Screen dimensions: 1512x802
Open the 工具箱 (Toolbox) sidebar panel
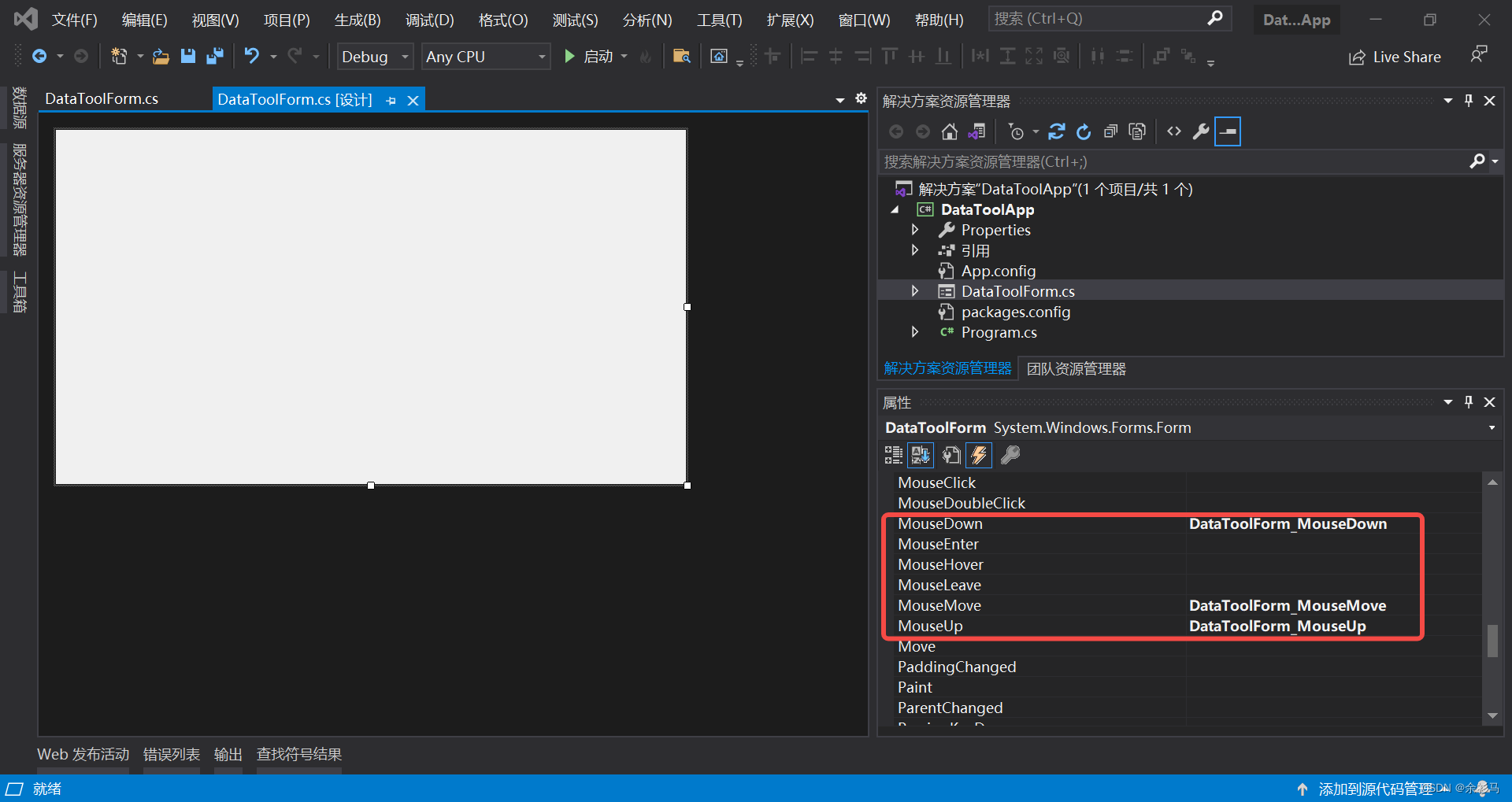(19, 291)
